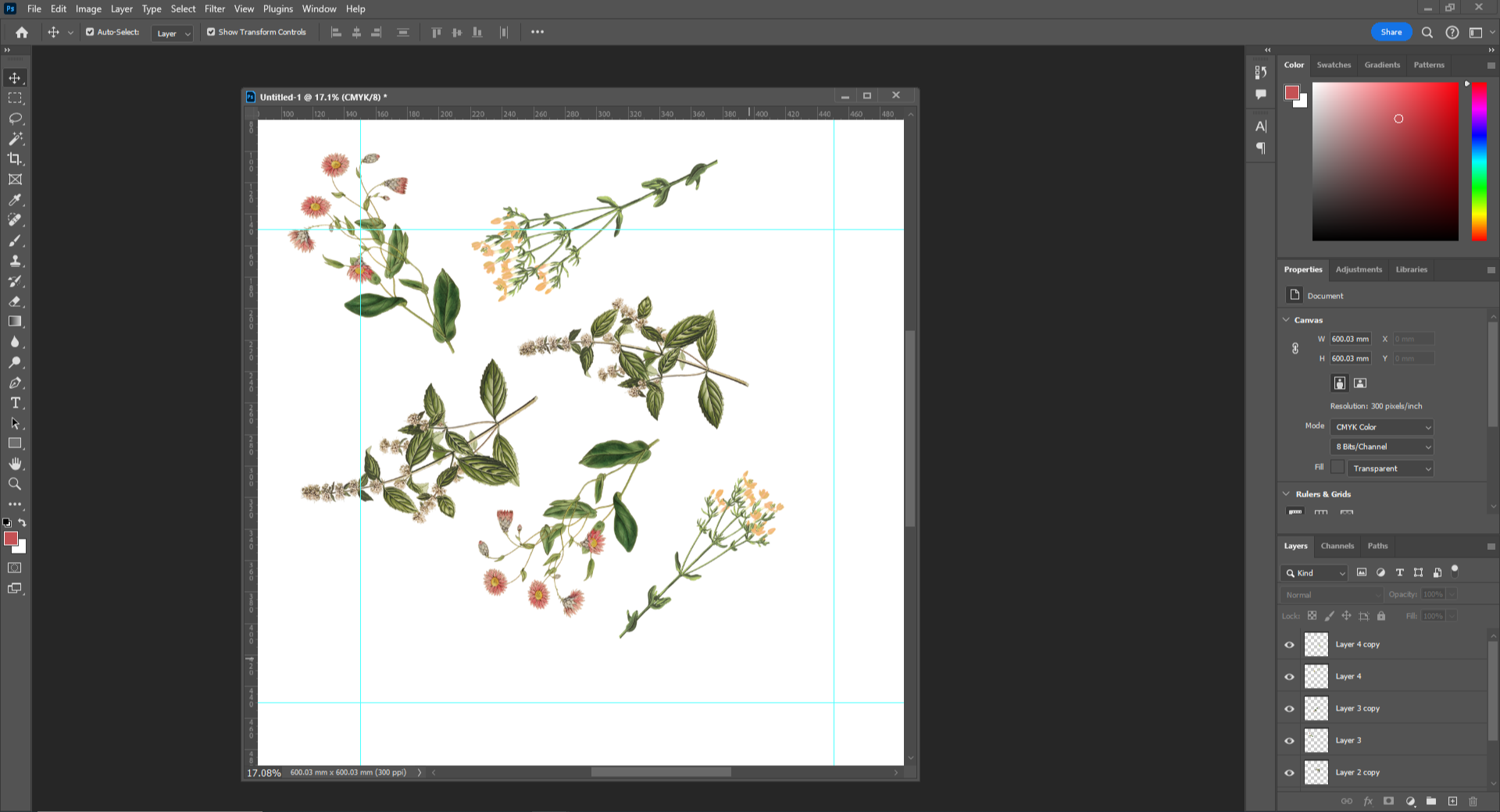Viewport: 1500px width, 812px height.
Task: Select the Move tool
Action: [15, 78]
